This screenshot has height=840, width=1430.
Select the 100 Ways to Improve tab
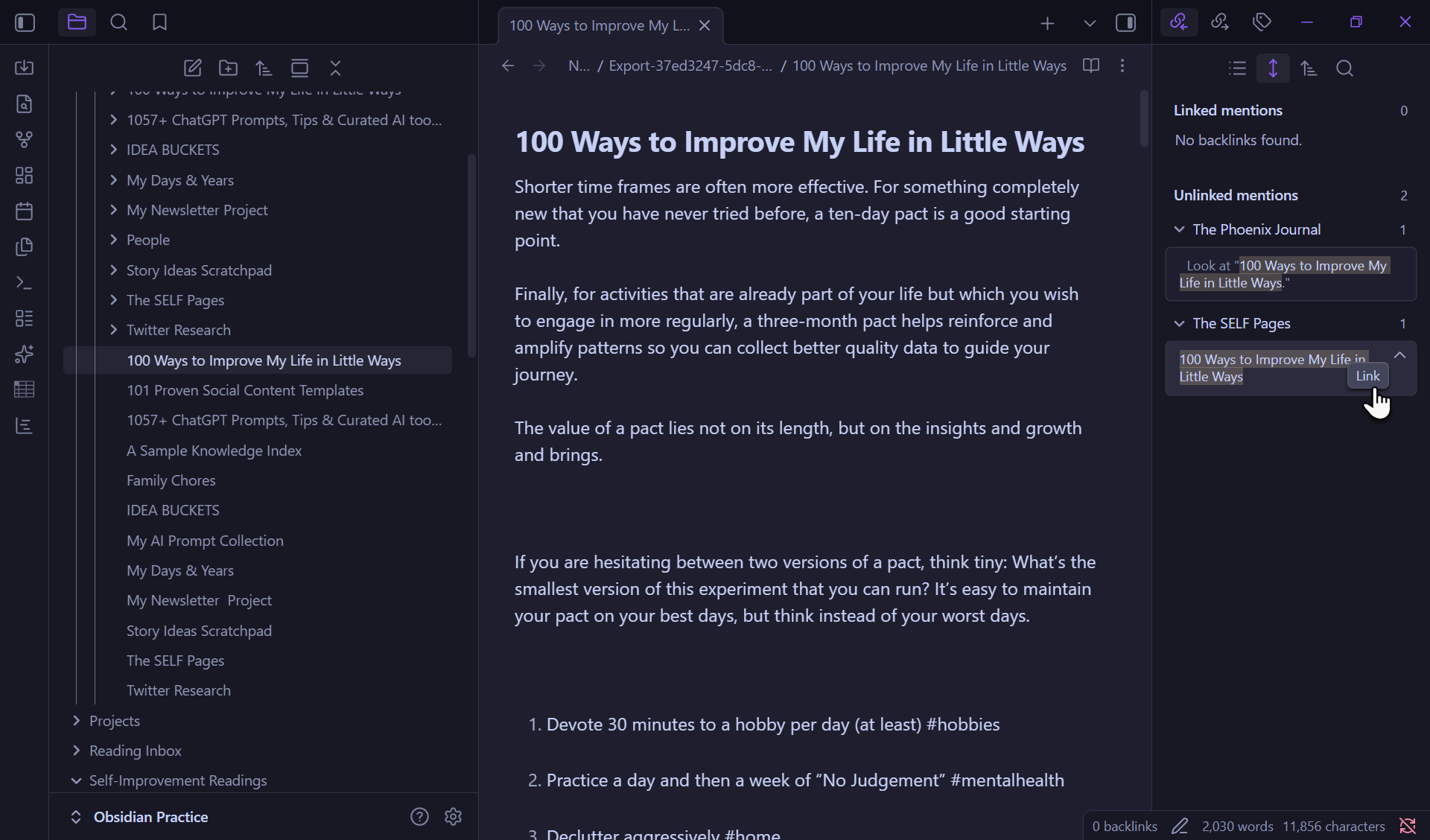pyautogui.click(x=600, y=25)
